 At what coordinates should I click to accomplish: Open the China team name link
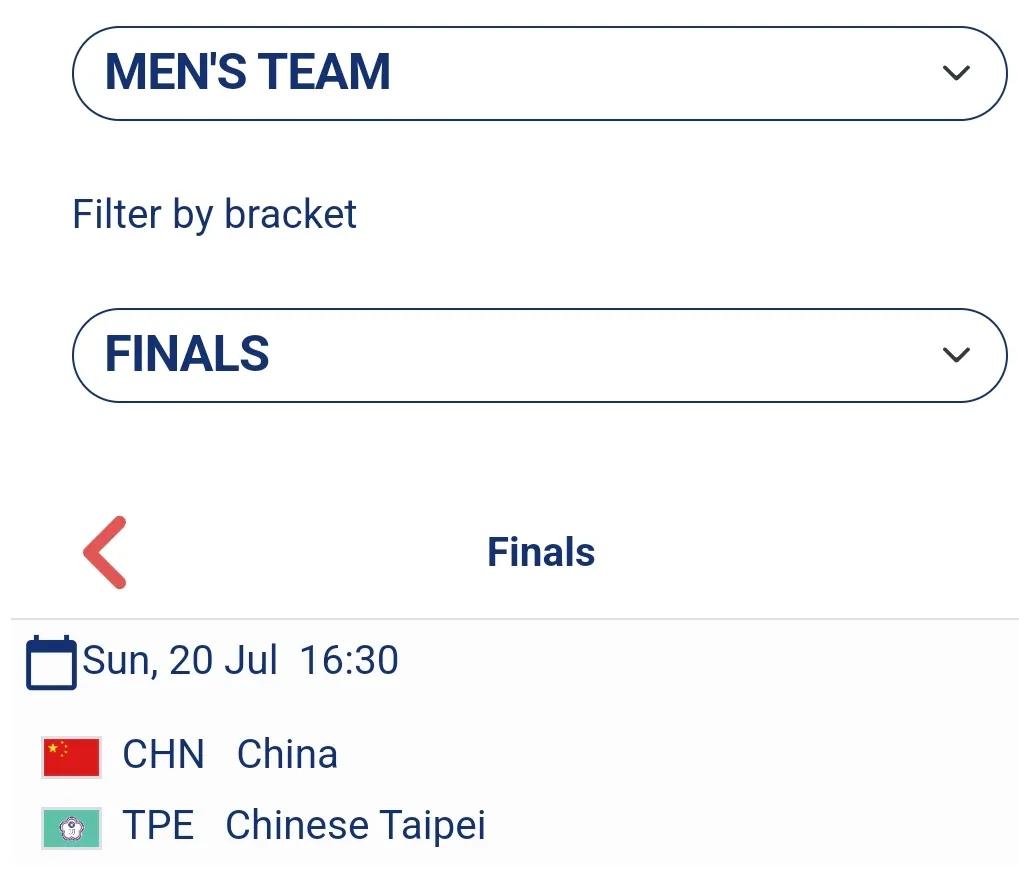(x=287, y=755)
